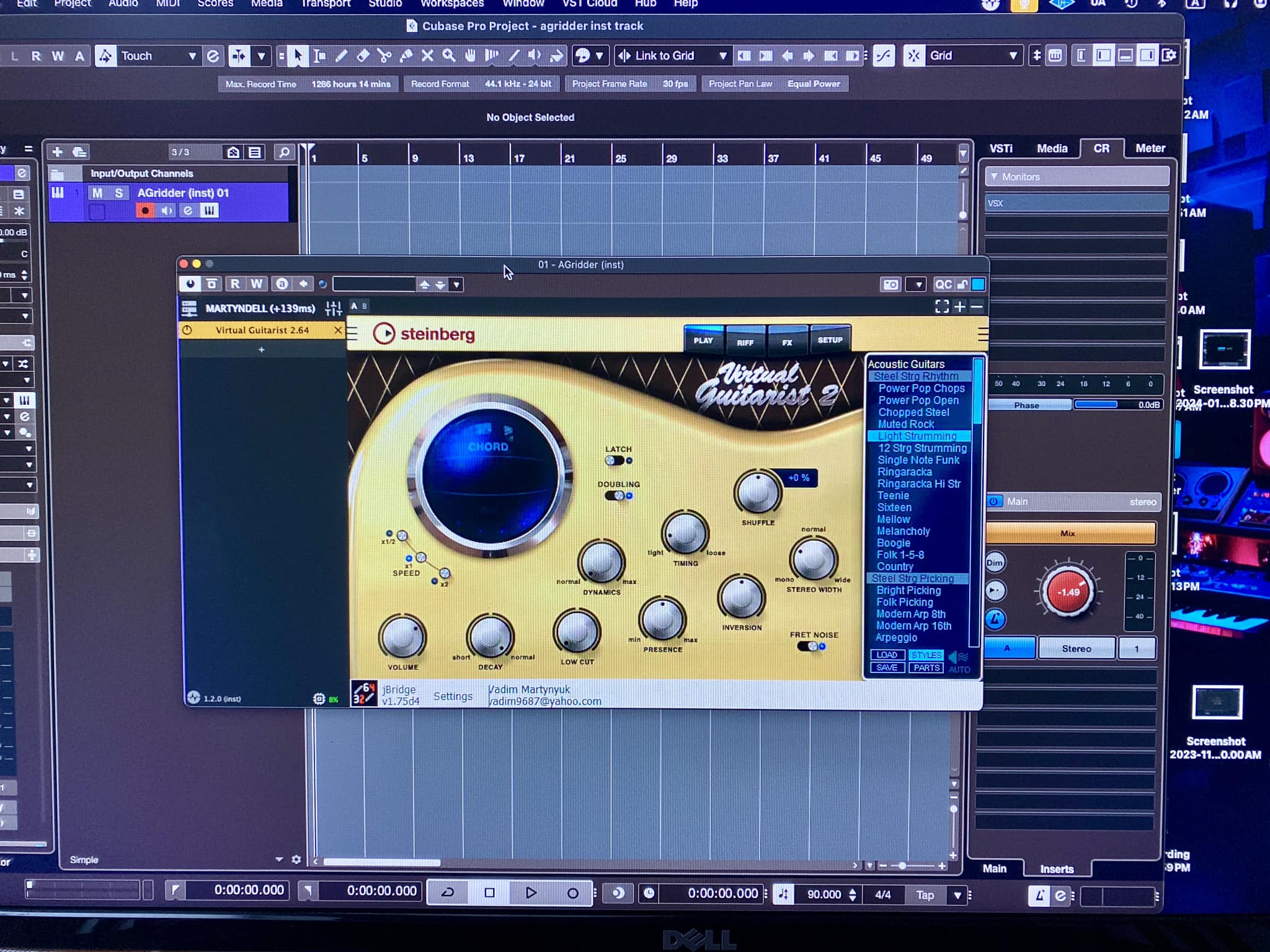The image size is (1270, 952).
Task: Expand the Monitors section
Action: click(994, 177)
